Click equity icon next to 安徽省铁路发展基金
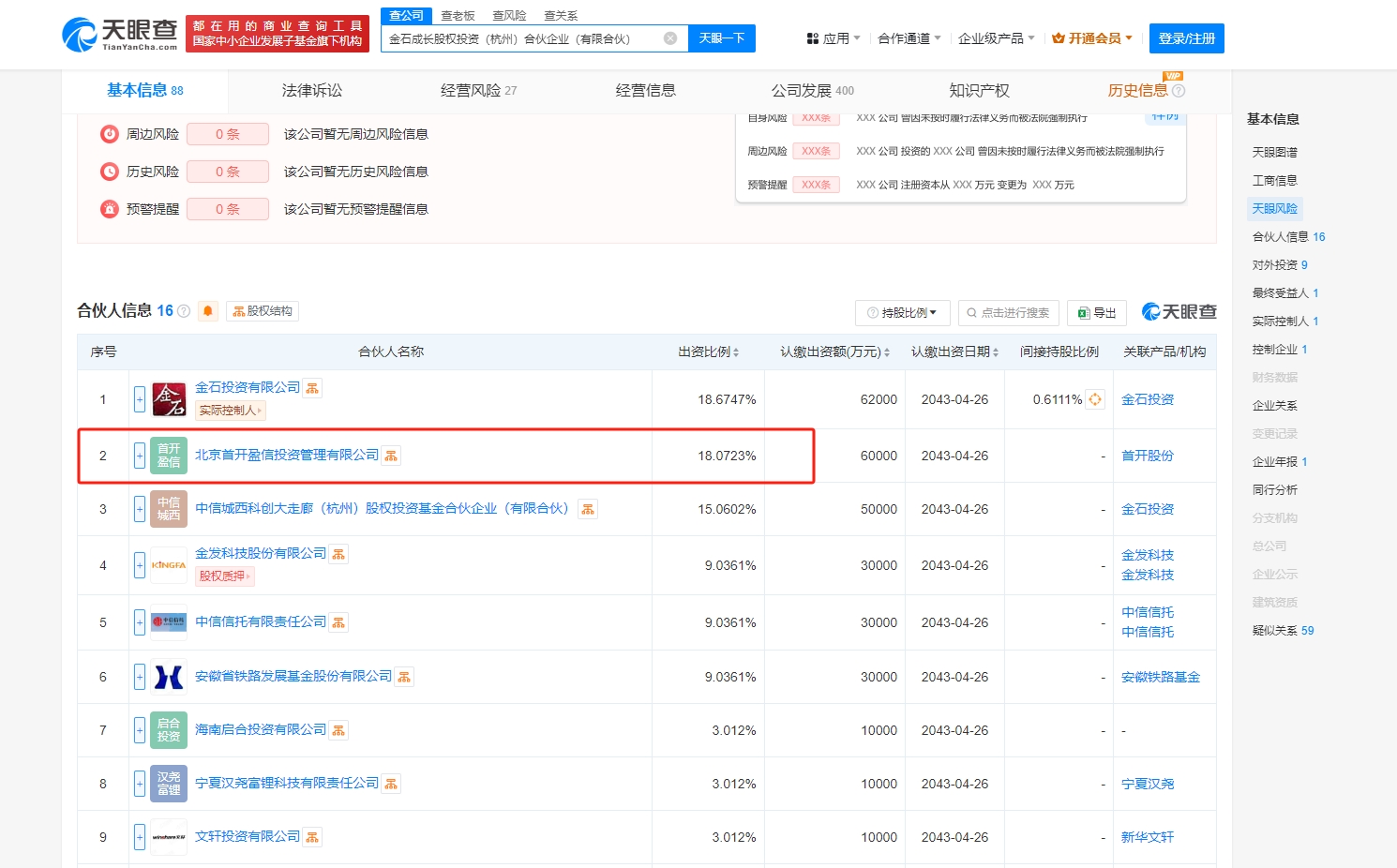This screenshot has width=1397, height=868. coord(404,677)
